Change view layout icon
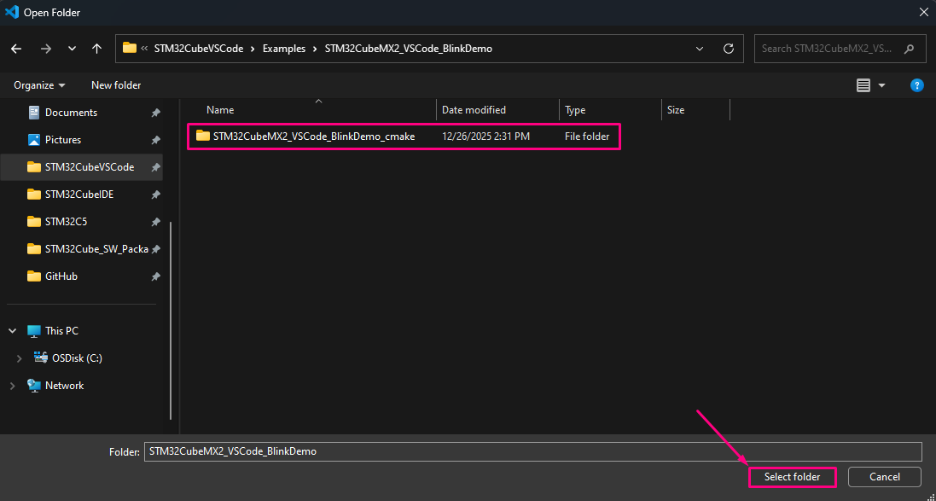This screenshot has width=936, height=501. pyautogui.click(x=863, y=85)
